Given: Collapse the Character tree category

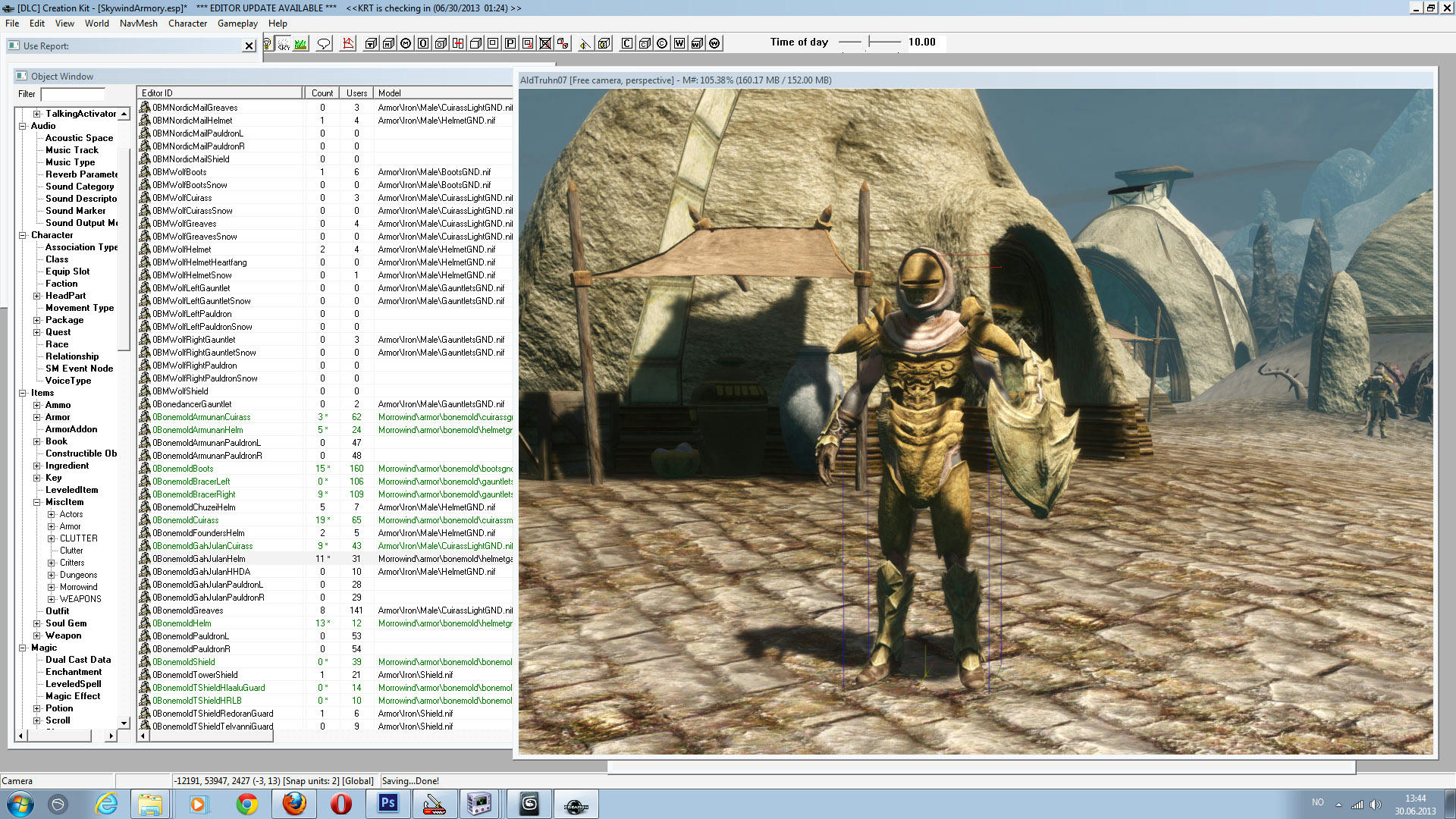Looking at the screenshot, I should (x=23, y=235).
